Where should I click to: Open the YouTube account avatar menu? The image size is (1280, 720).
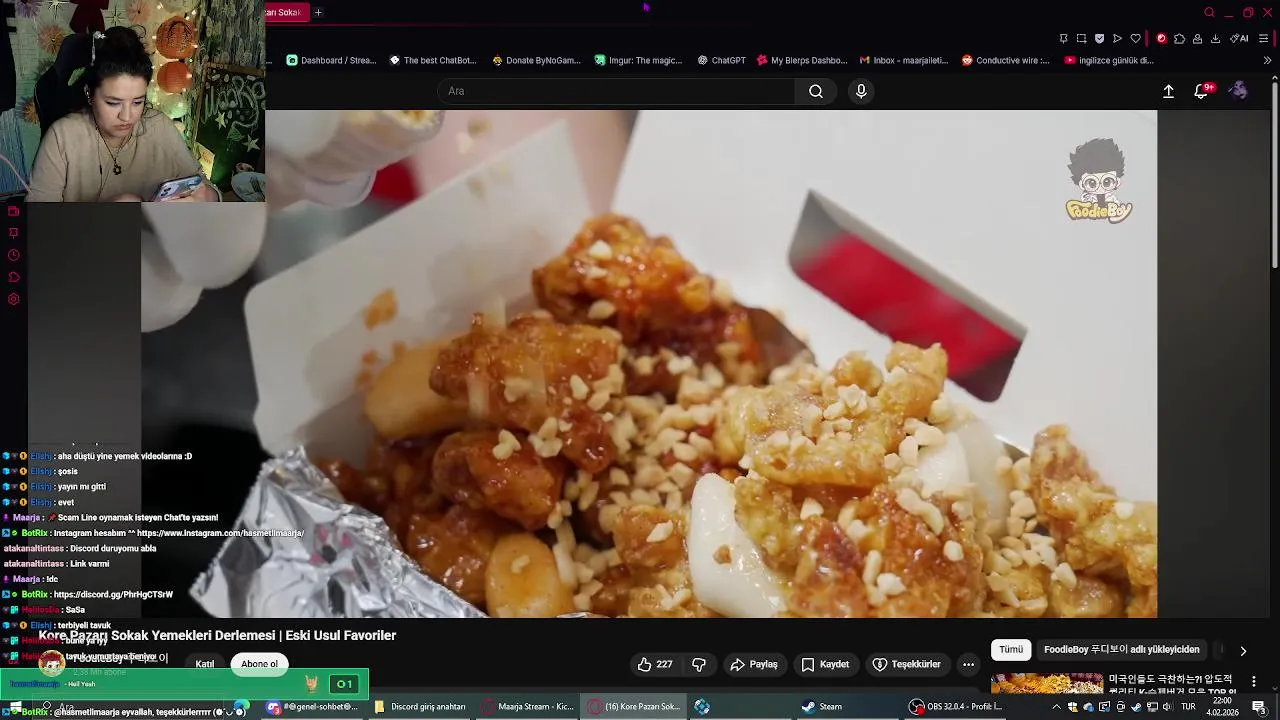pos(1238,91)
